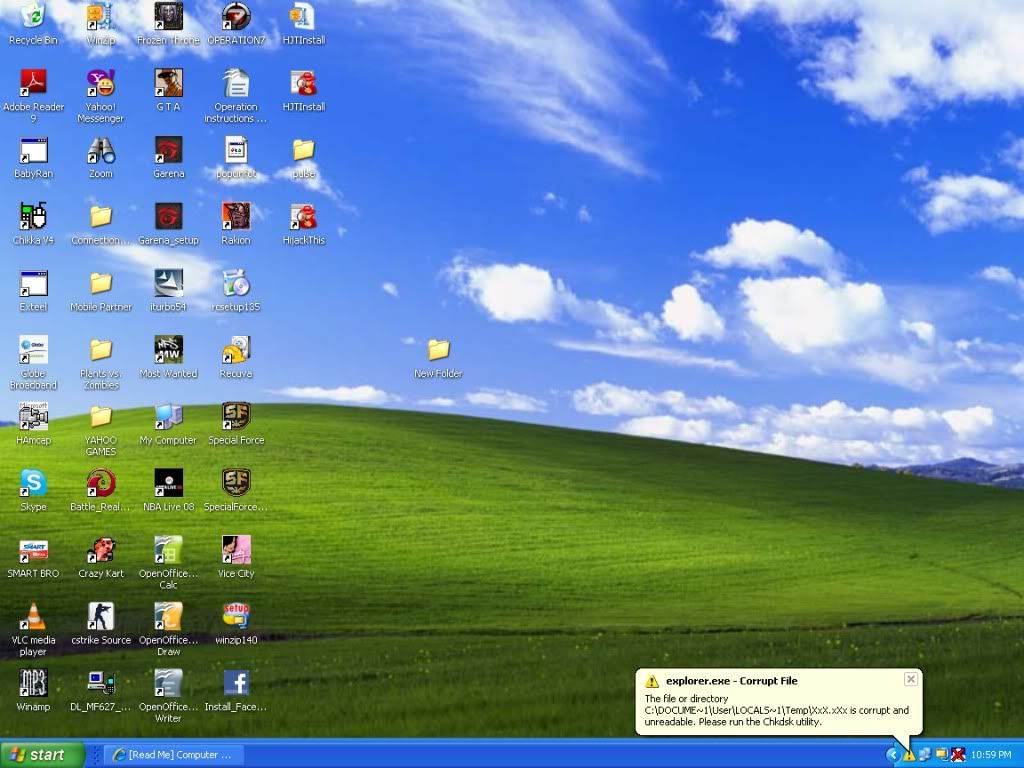The width and height of the screenshot is (1024, 768).
Task: Select the Yahoo! Messenger shortcut
Action: point(101,96)
